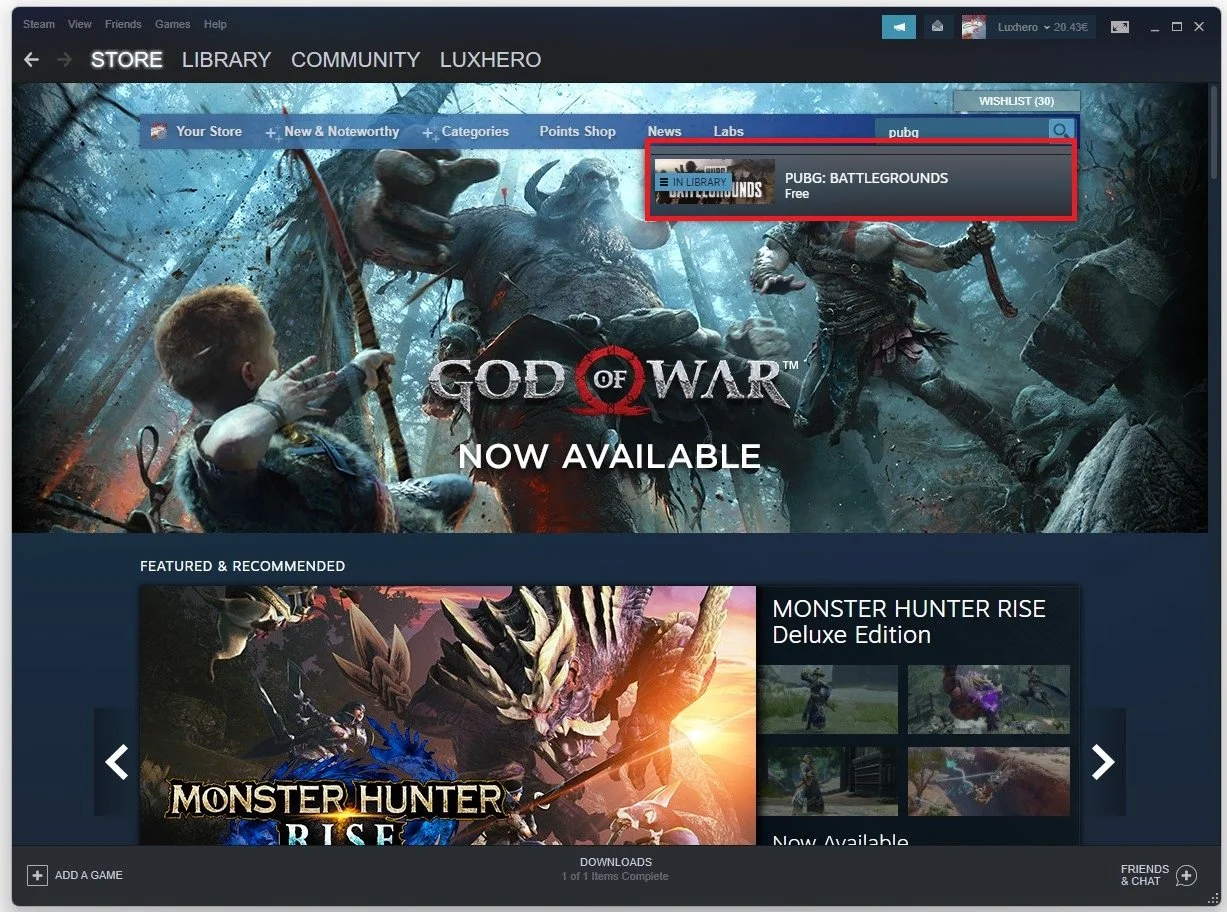View the bottom-right Monster Hunter screenshot
Viewport: 1227px width, 912px height.
click(x=989, y=781)
